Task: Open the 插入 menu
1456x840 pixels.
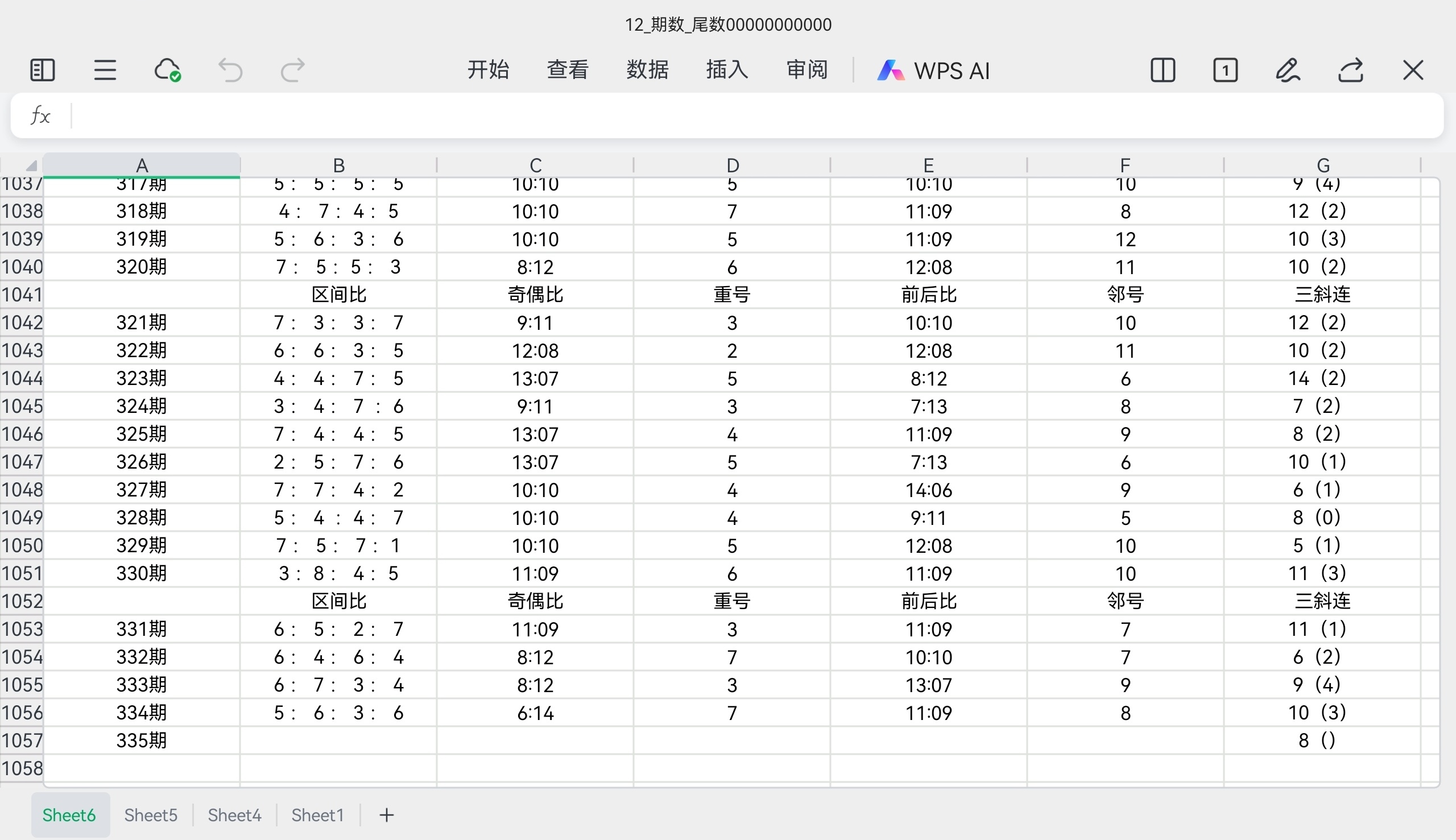Action: tap(727, 71)
